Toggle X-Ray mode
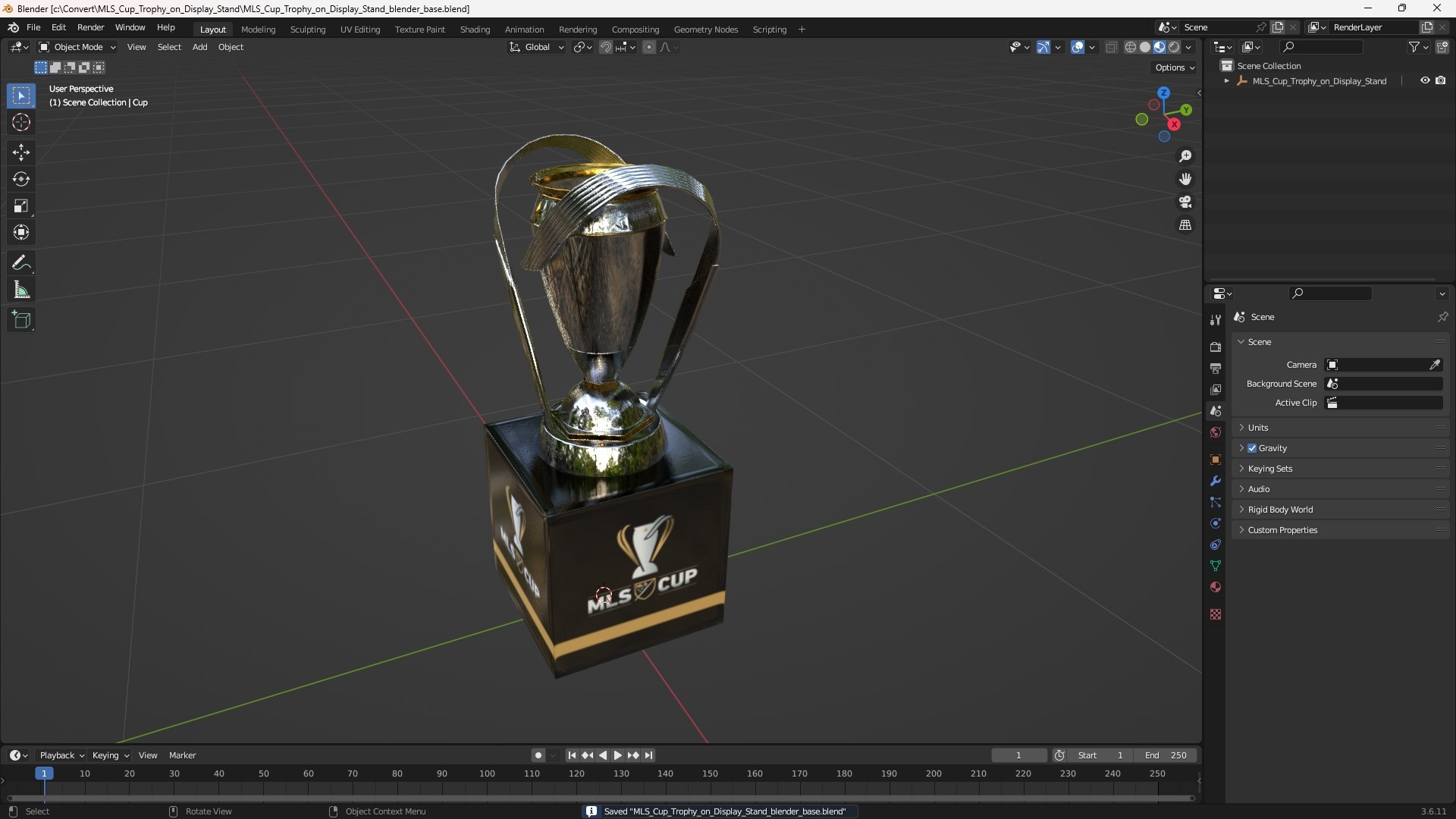This screenshot has height=819, width=1456. [x=1112, y=47]
